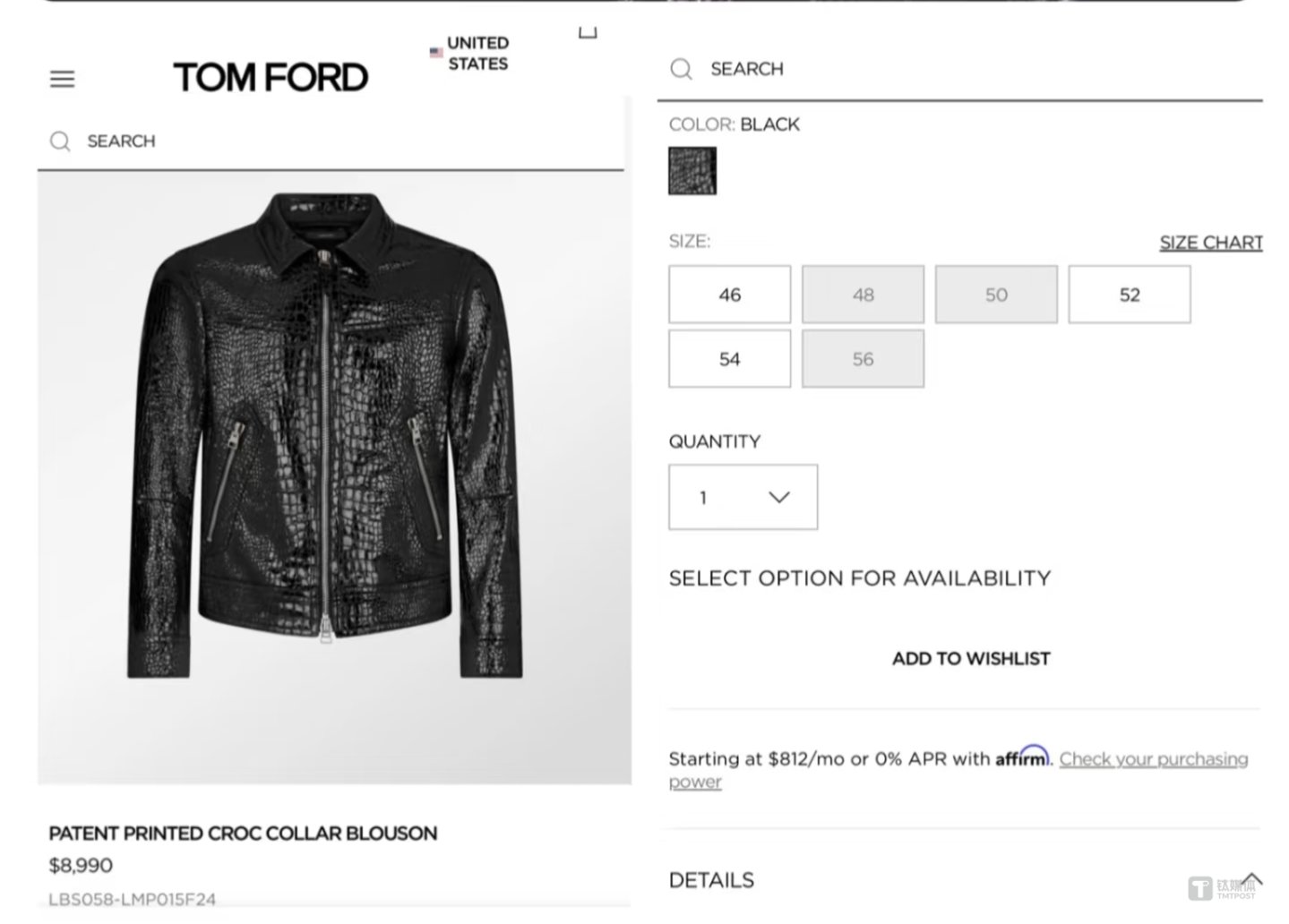
Task: Open the shopping bag icon
Action: [x=588, y=33]
